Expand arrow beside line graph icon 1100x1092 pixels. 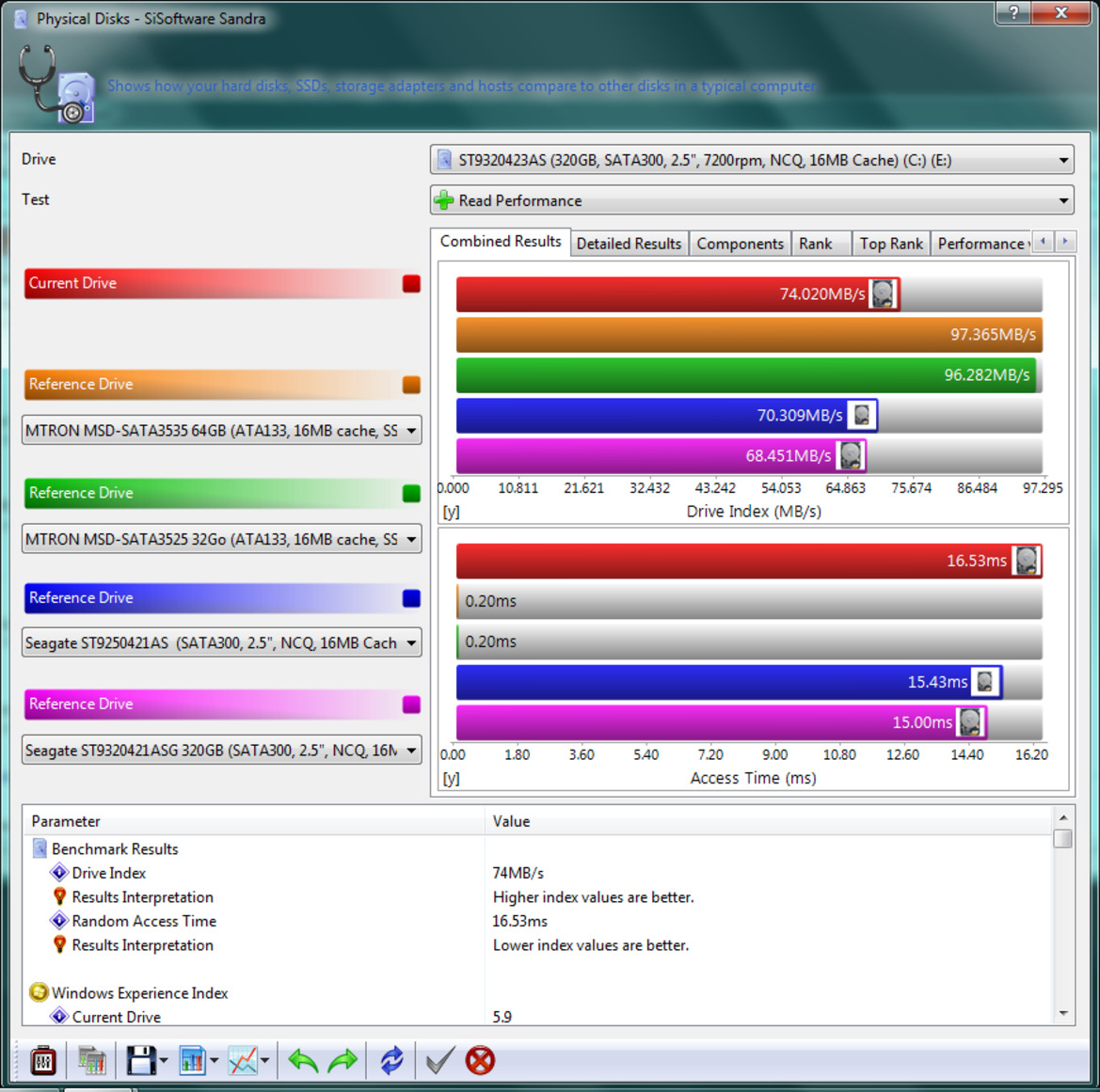tap(264, 1061)
